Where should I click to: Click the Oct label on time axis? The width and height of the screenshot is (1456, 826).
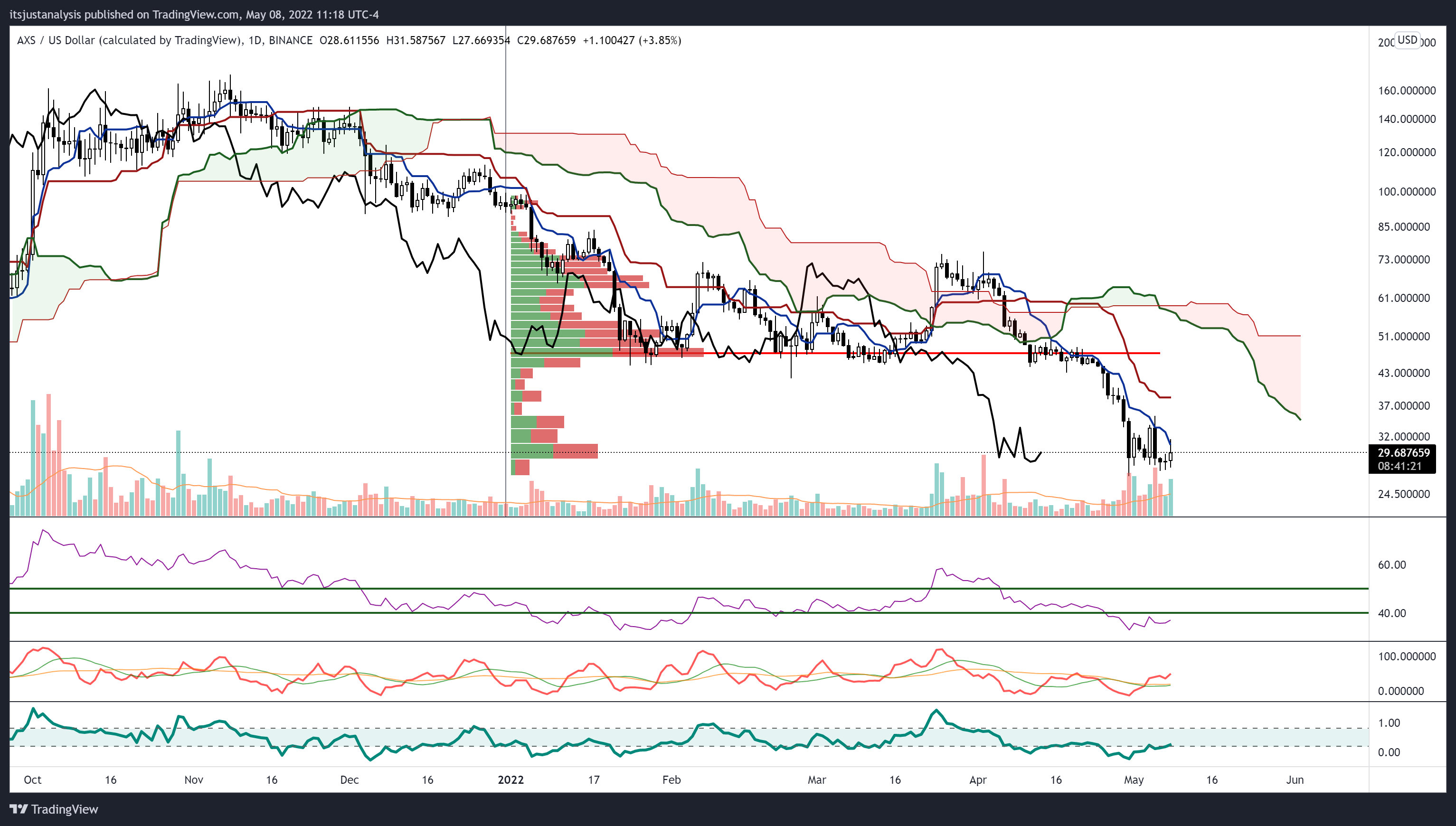pos(32,779)
